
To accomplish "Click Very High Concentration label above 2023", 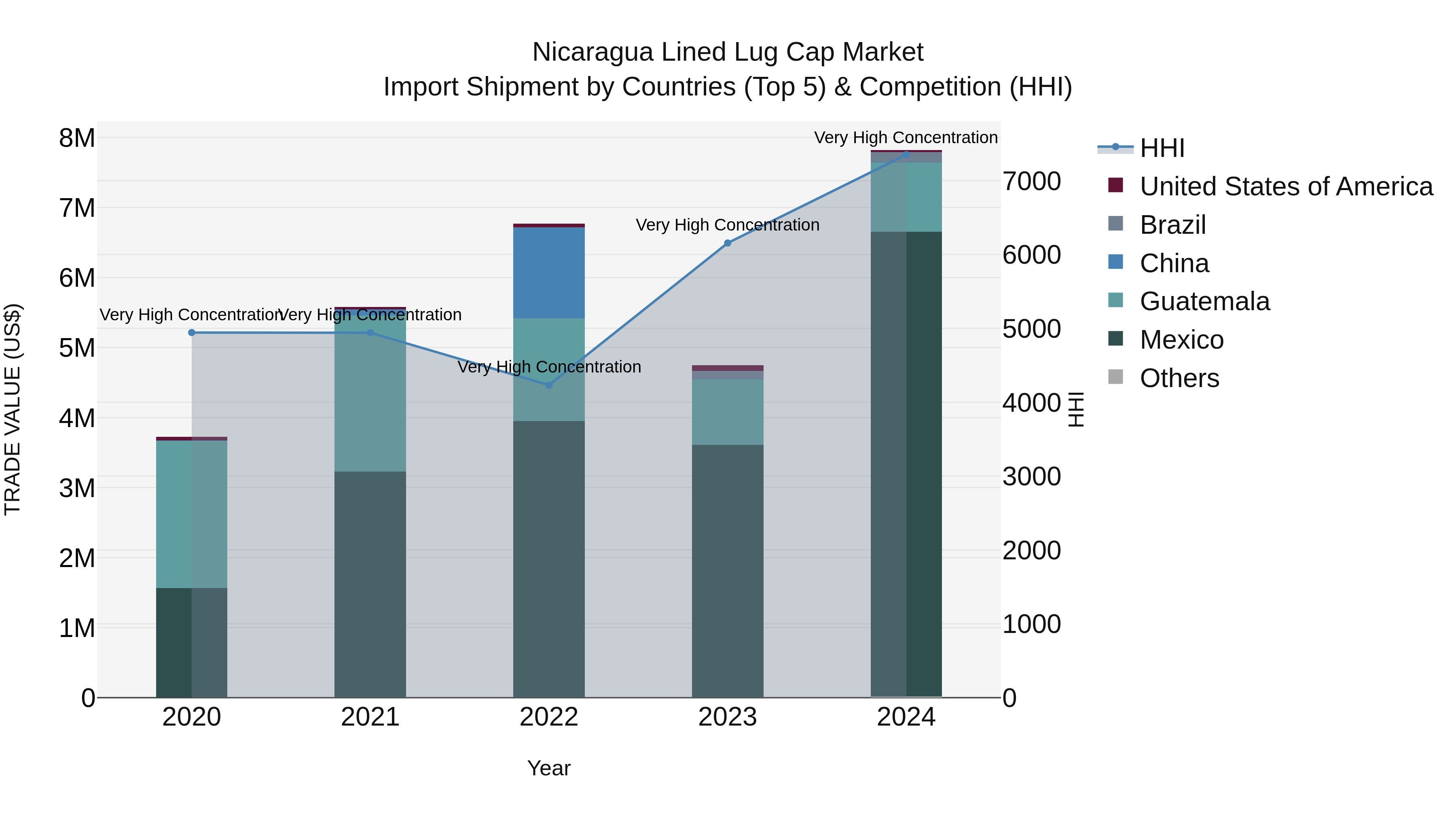I will coord(728,225).
